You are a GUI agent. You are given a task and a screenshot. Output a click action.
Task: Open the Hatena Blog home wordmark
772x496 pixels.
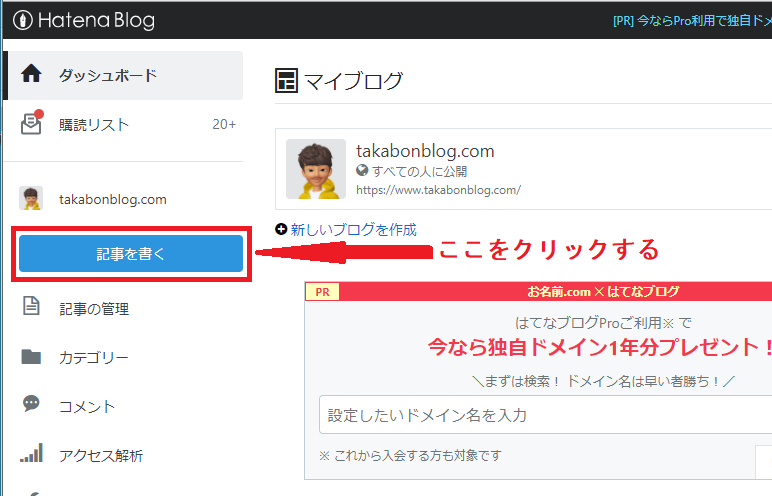96,20
